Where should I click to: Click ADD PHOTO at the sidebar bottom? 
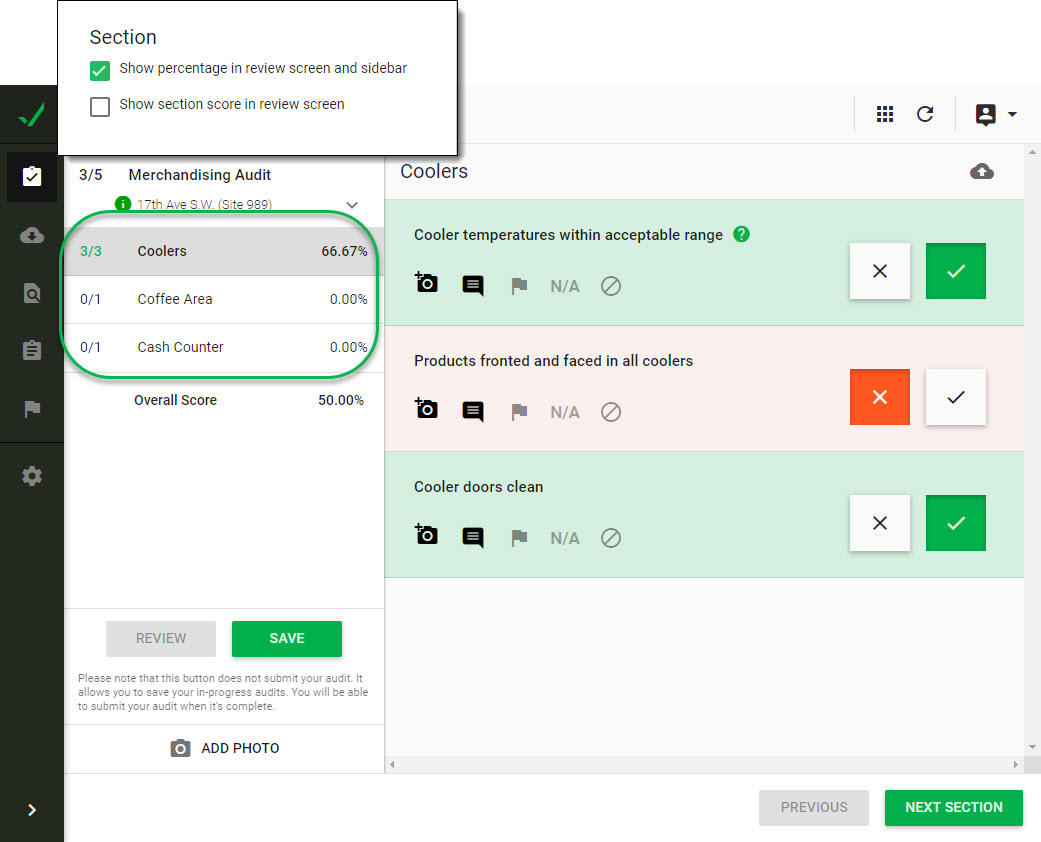(224, 748)
